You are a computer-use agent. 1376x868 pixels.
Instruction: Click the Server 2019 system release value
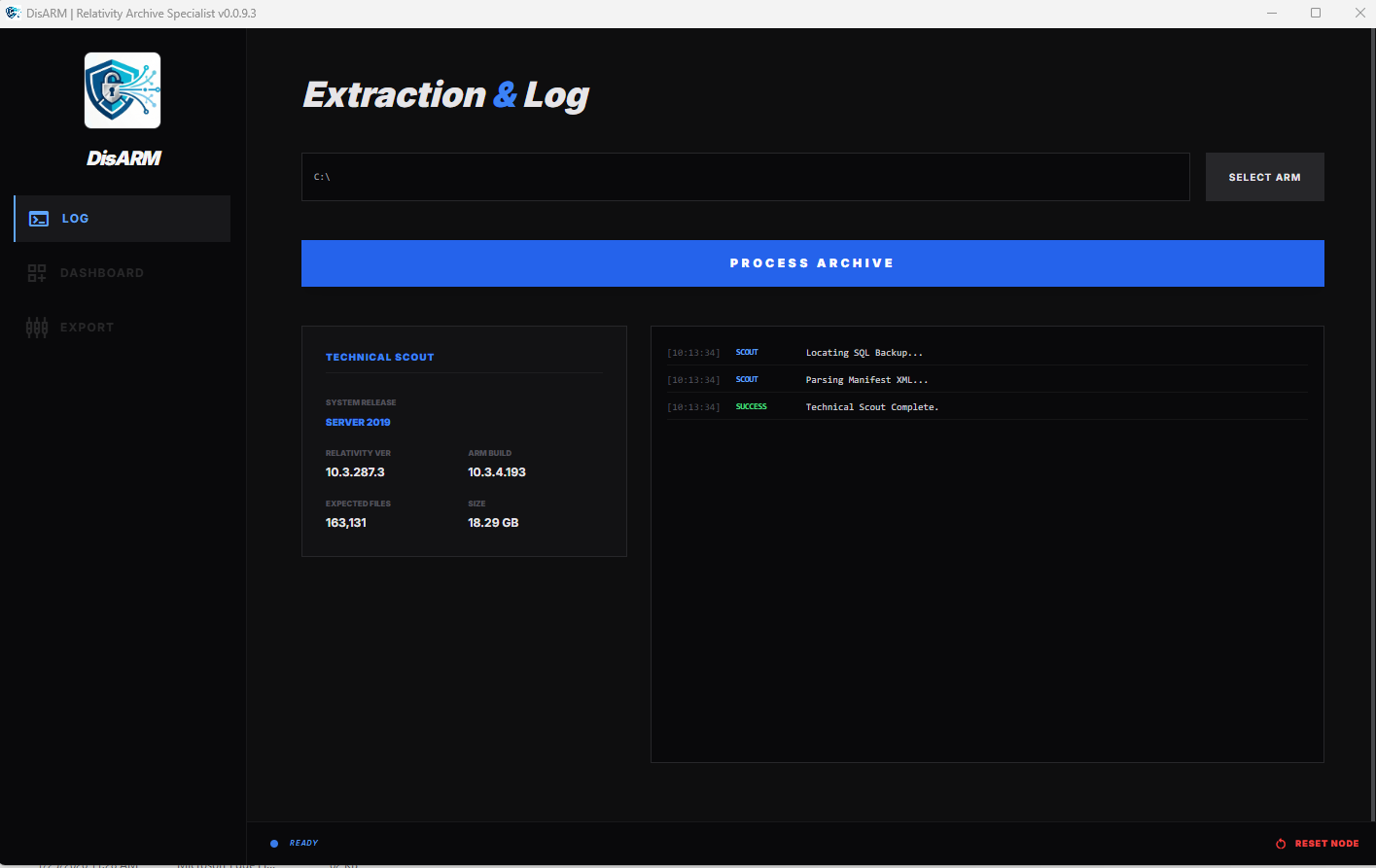click(x=358, y=423)
